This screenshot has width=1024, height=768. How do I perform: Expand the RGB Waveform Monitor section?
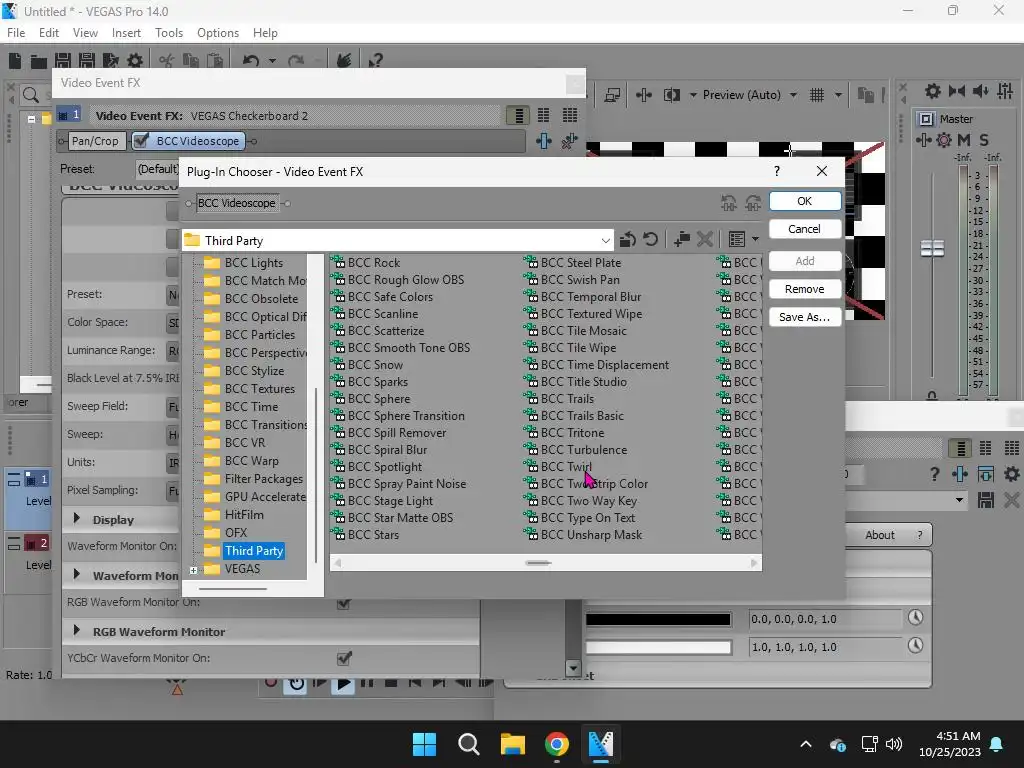click(x=76, y=631)
